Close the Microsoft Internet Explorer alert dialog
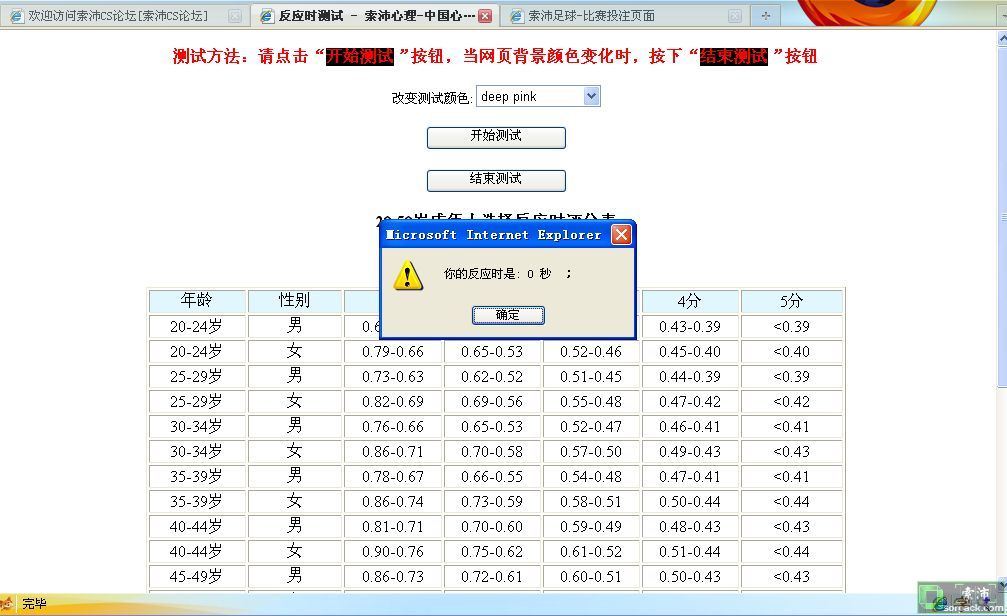This screenshot has height=616, width=1007. coord(621,235)
